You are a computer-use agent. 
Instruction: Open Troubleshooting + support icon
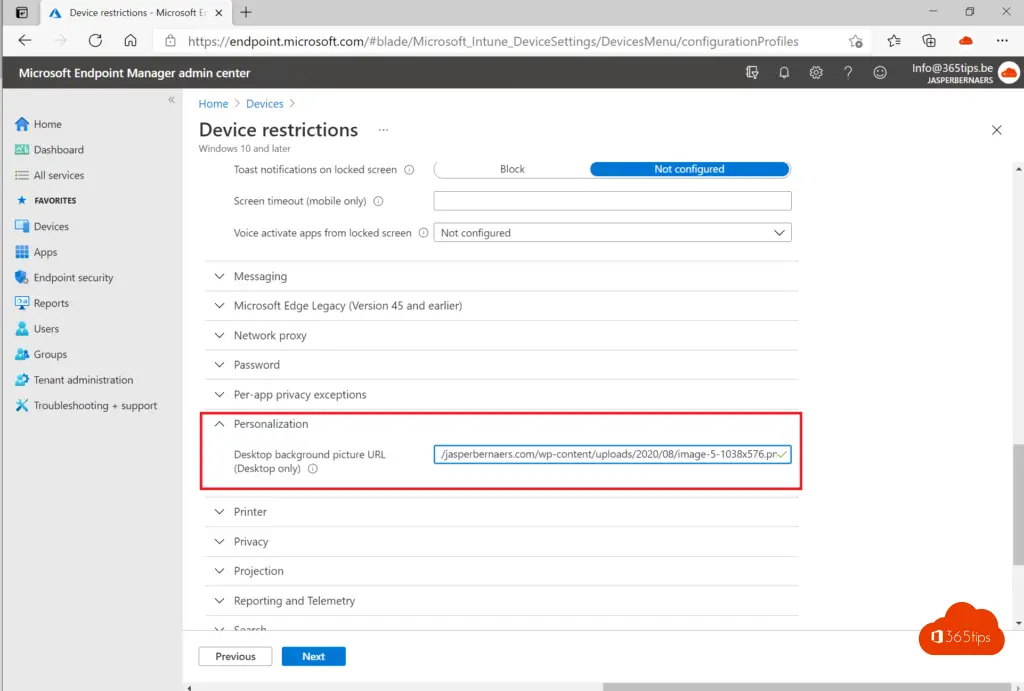(22, 406)
